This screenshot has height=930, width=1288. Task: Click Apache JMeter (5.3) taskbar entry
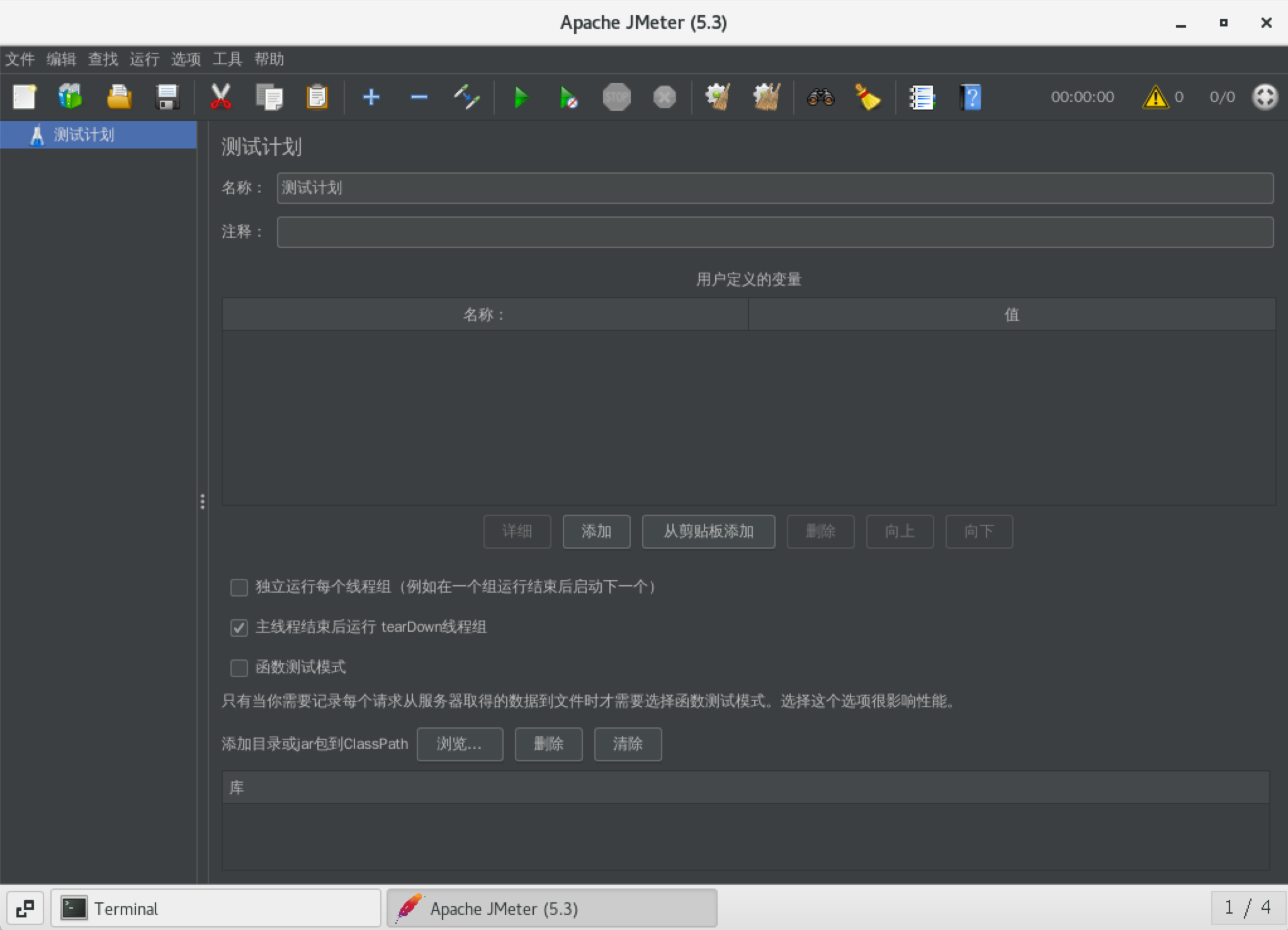[x=552, y=909]
